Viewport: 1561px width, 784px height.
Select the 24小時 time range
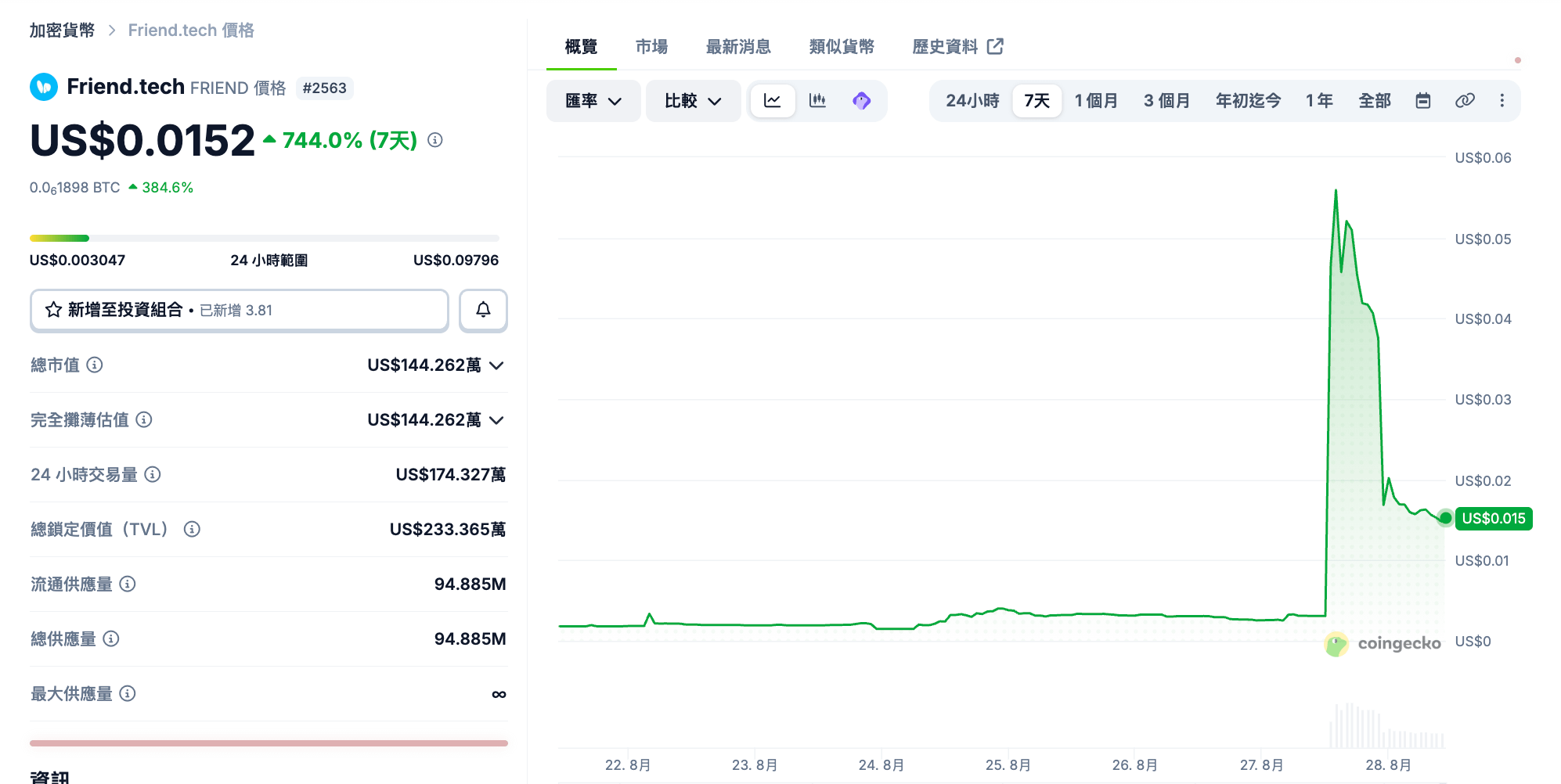pos(972,101)
